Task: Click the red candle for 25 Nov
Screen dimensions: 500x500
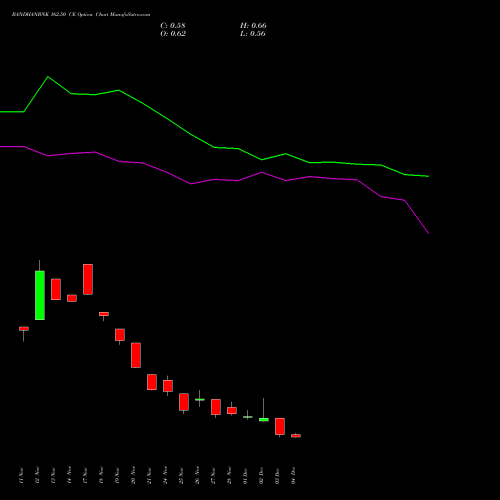Action: (184, 402)
